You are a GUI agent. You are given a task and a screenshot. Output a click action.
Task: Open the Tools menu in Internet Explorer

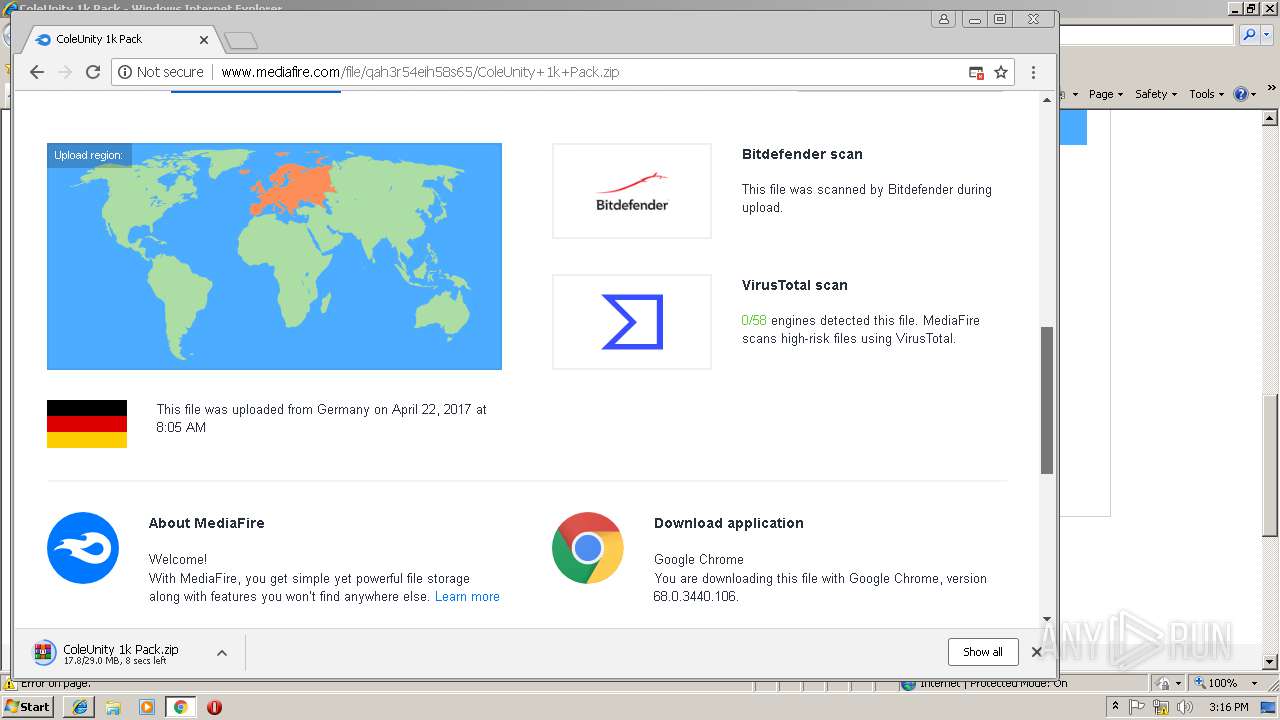(1206, 94)
